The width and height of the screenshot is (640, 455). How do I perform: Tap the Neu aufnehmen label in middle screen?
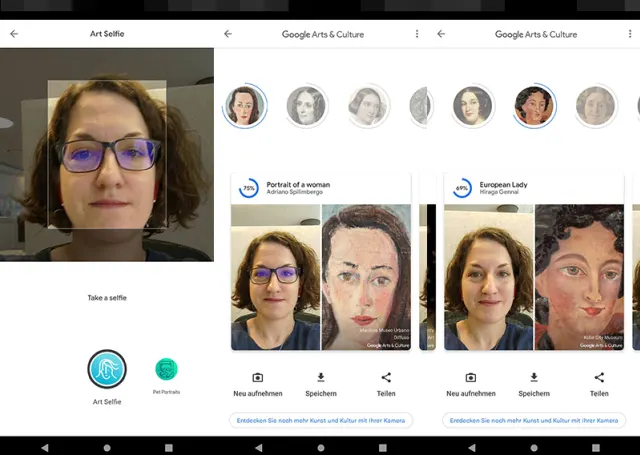pyautogui.click(x=258, y=394)
